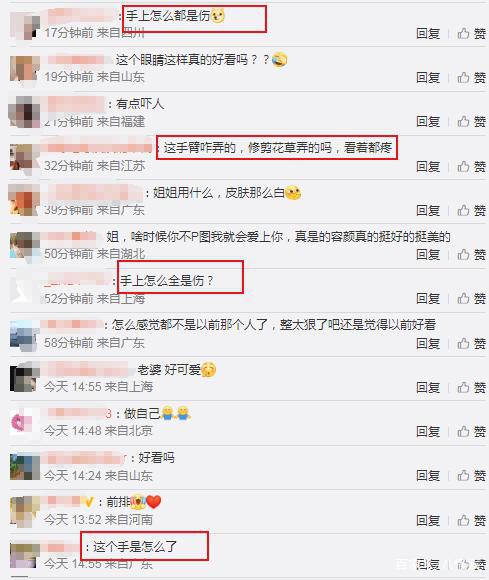489x580 pixels.
Task: Like the comment from 山东 about the eyes
Action: point(471,78)
